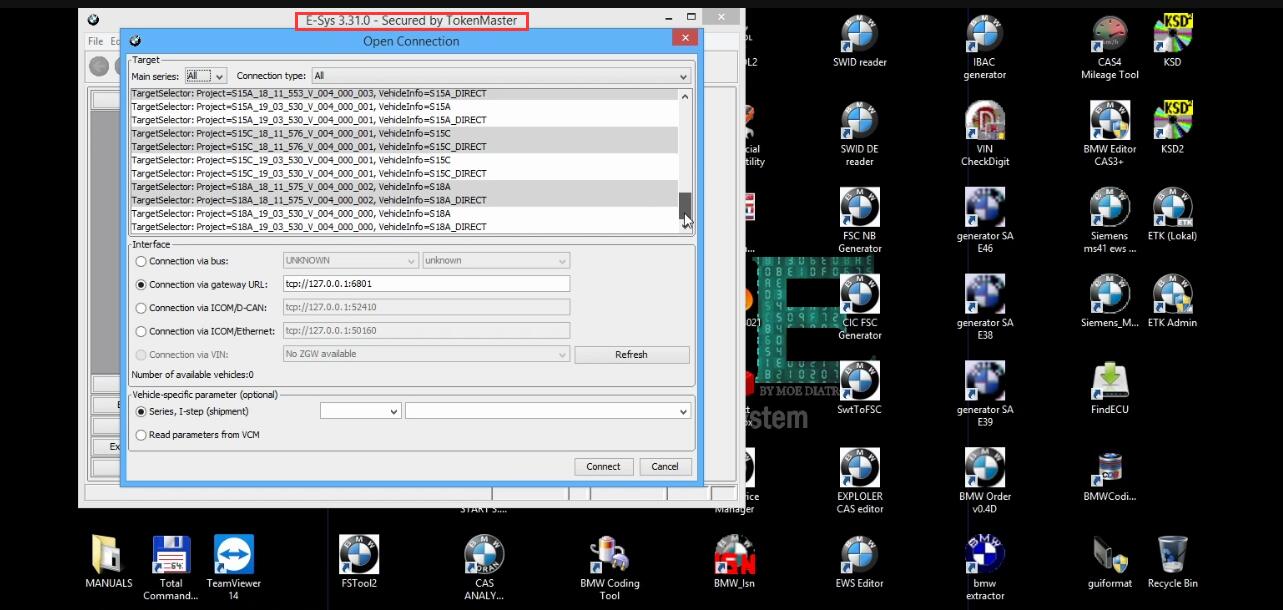
Task: Click the Connect button
Action: coord(603,466)
